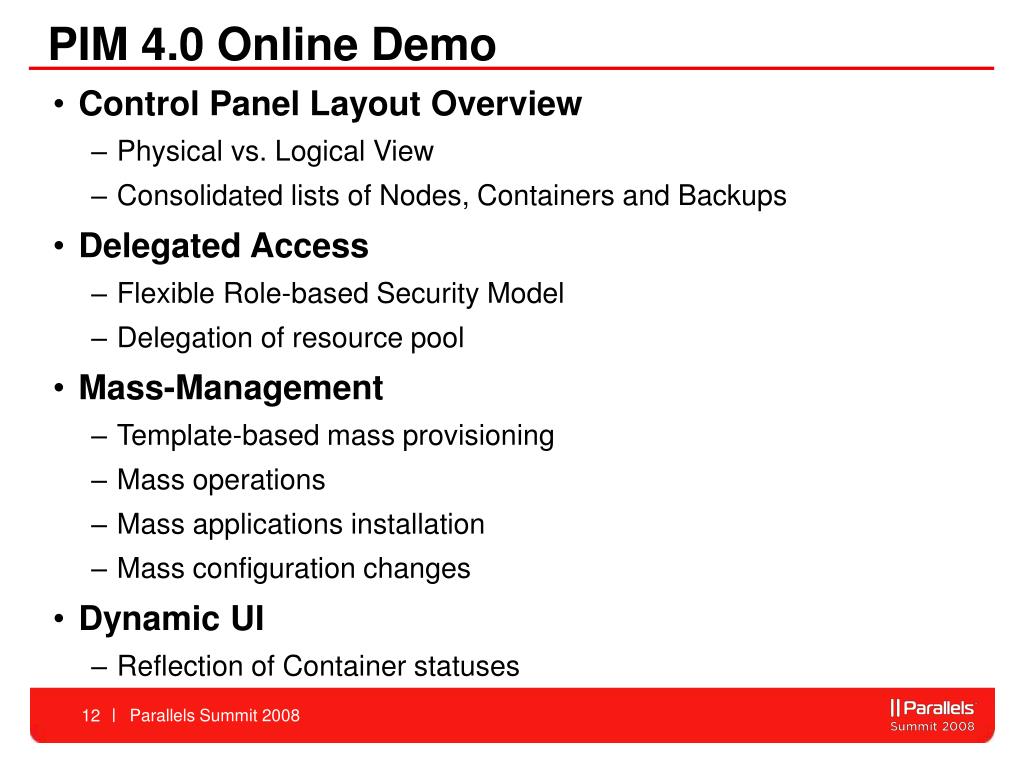Click 'Physical vs. Logical View' bullet
1024x768 pixels.
(275, 152)
